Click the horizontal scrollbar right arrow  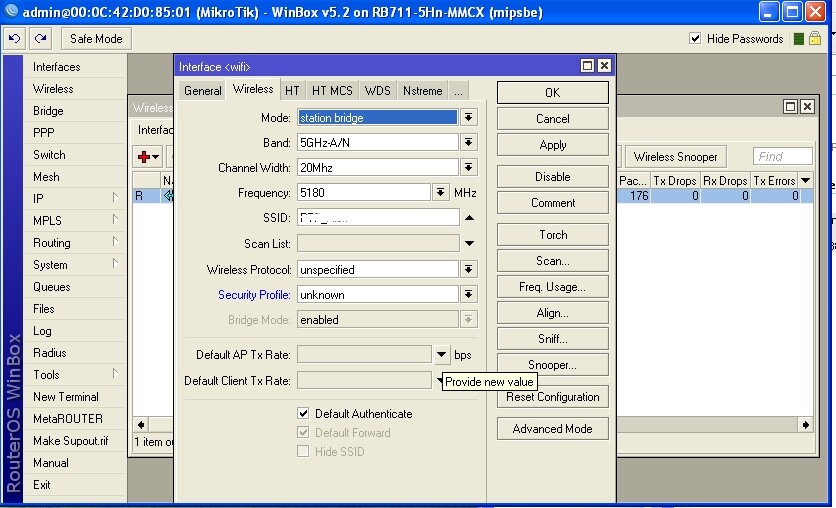(x=805, y=425)
